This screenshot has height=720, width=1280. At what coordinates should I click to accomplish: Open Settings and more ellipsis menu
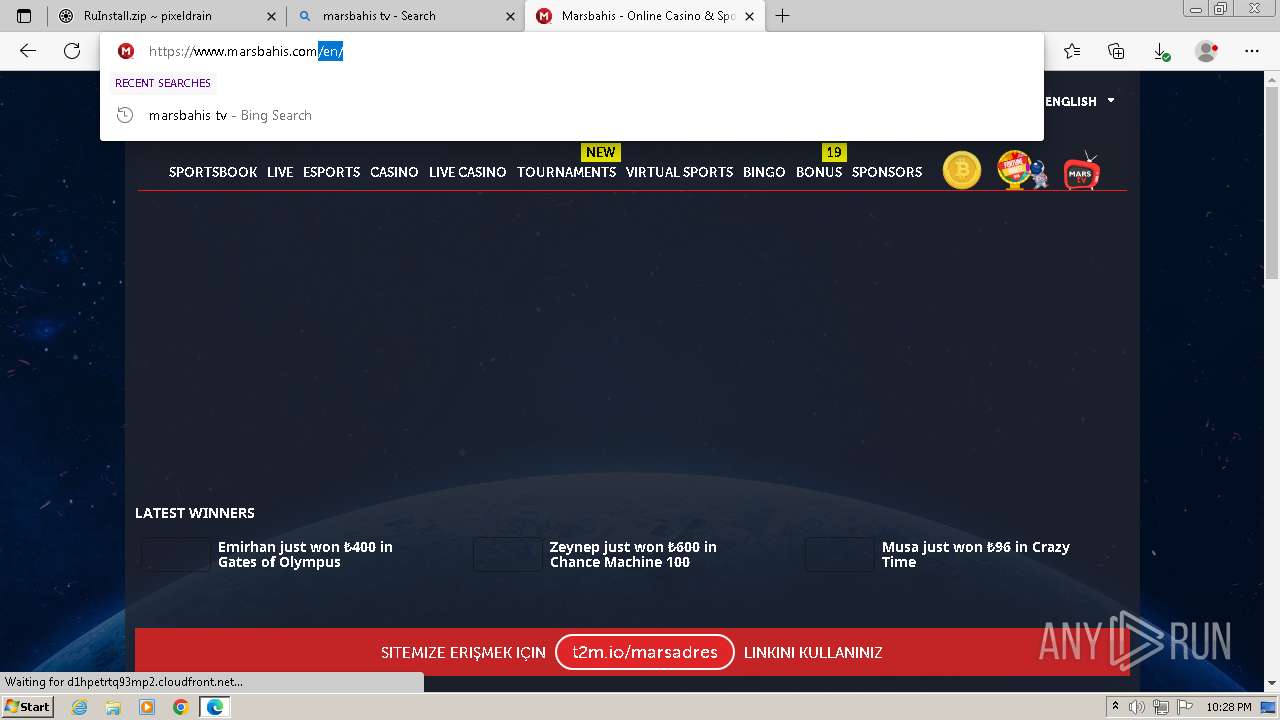click(1252, 51)
